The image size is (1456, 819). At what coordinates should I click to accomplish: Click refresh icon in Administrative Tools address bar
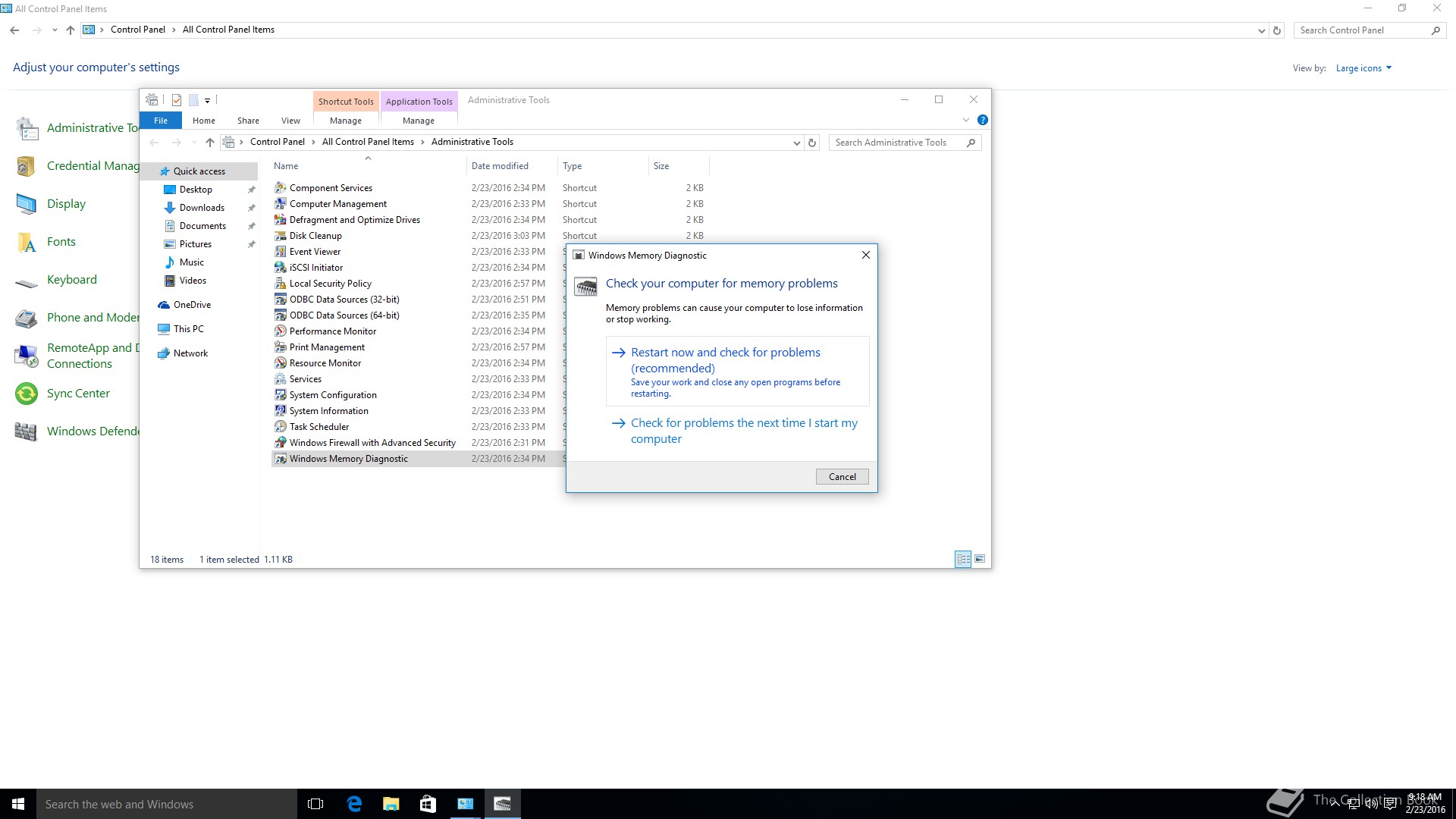812,143
